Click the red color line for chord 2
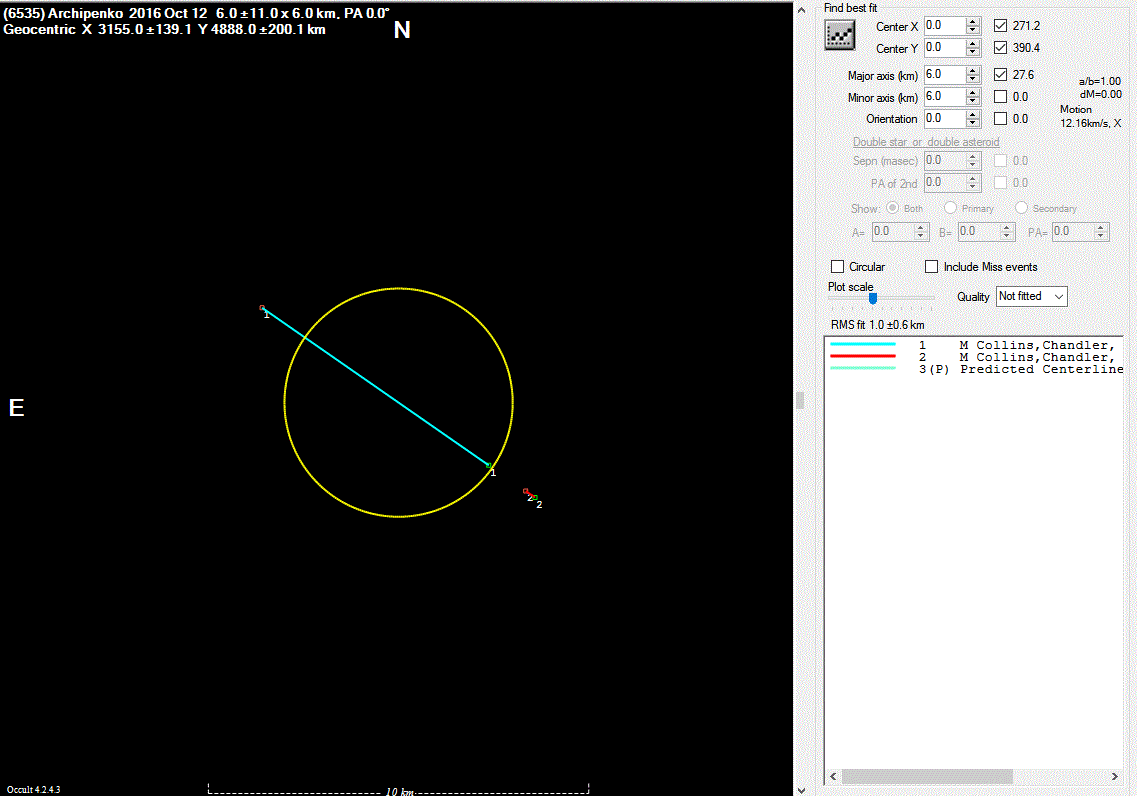This screenshot has width=1137, height=796. click(x=863, y=356)
